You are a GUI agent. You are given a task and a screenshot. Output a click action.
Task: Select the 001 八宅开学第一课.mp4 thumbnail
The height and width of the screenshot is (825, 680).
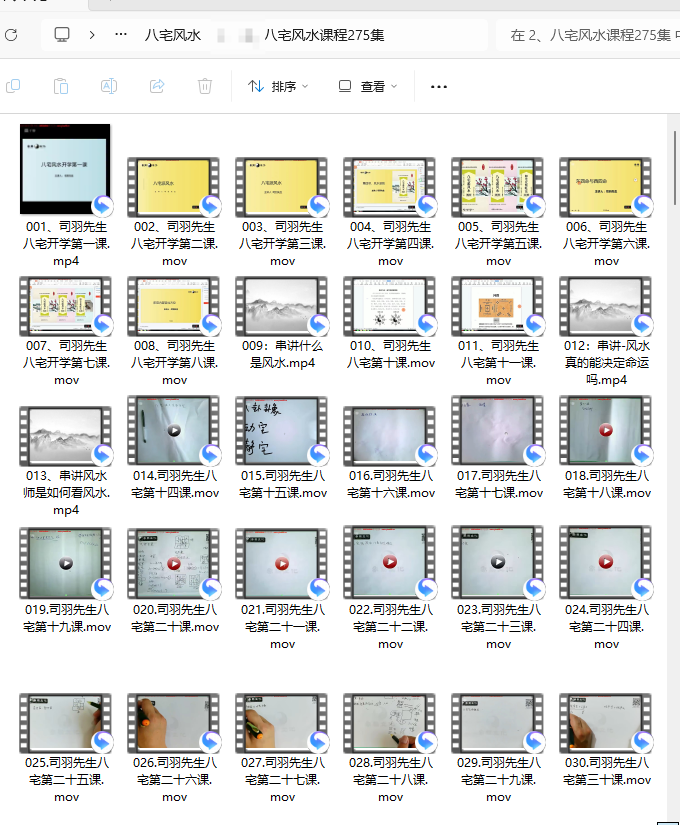point(65,169)
